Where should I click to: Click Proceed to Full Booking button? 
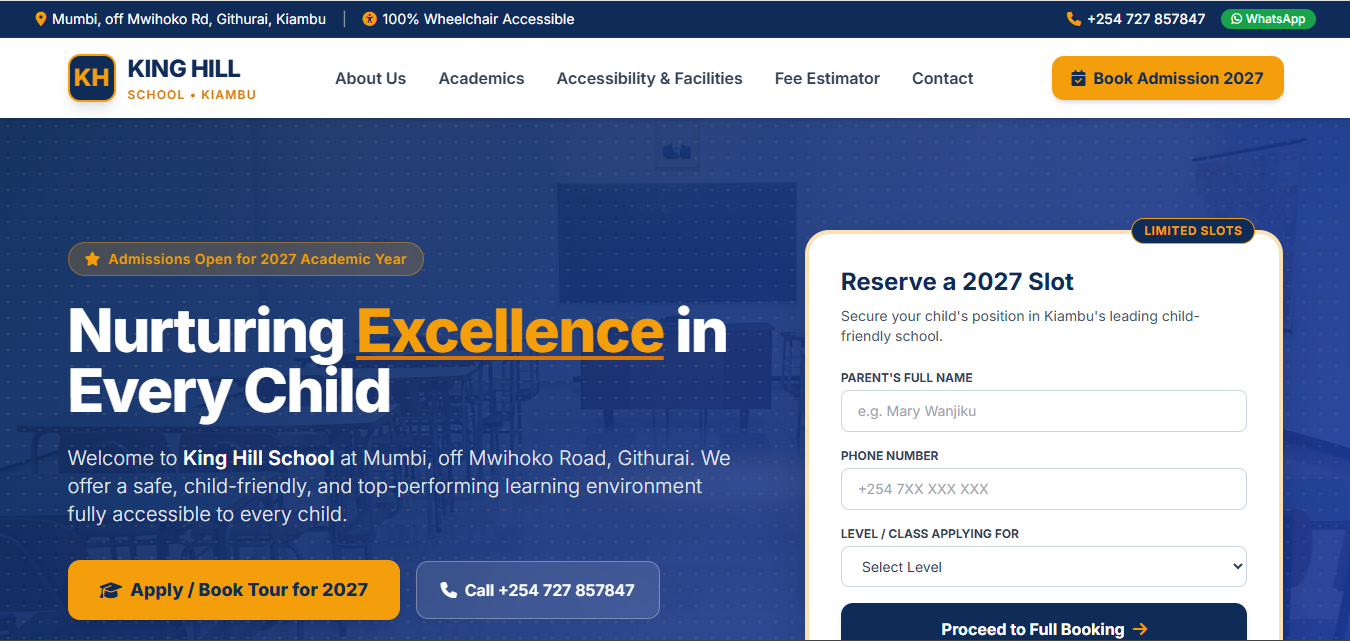1044,623
